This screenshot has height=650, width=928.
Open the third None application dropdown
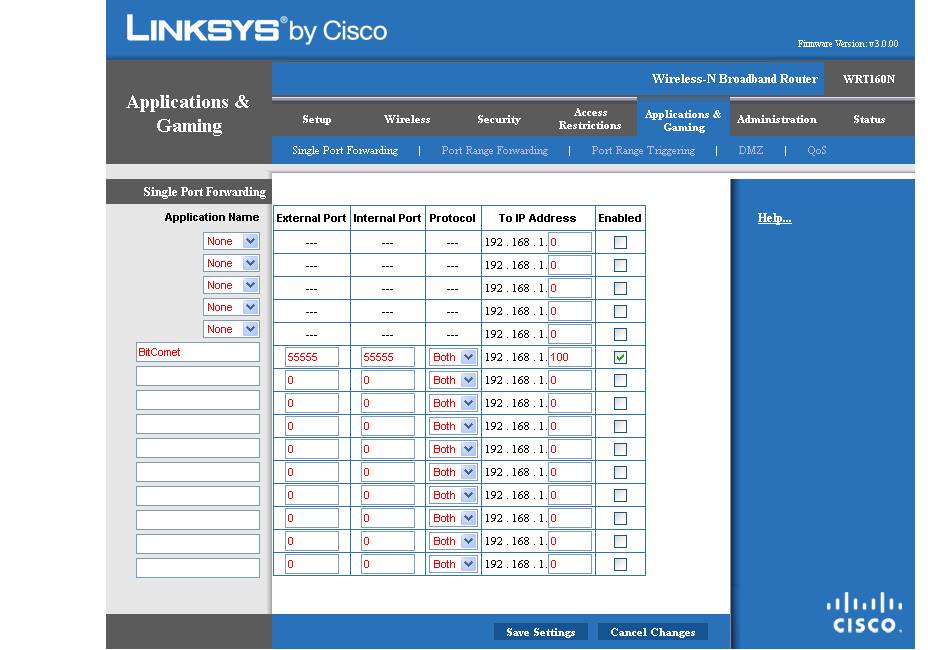point(231,285)
